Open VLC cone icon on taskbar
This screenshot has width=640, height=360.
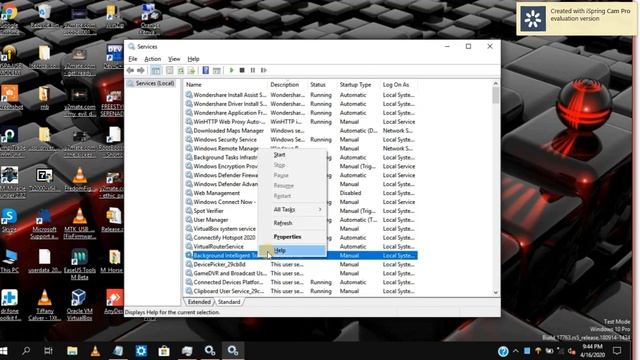tap(95, 351)
